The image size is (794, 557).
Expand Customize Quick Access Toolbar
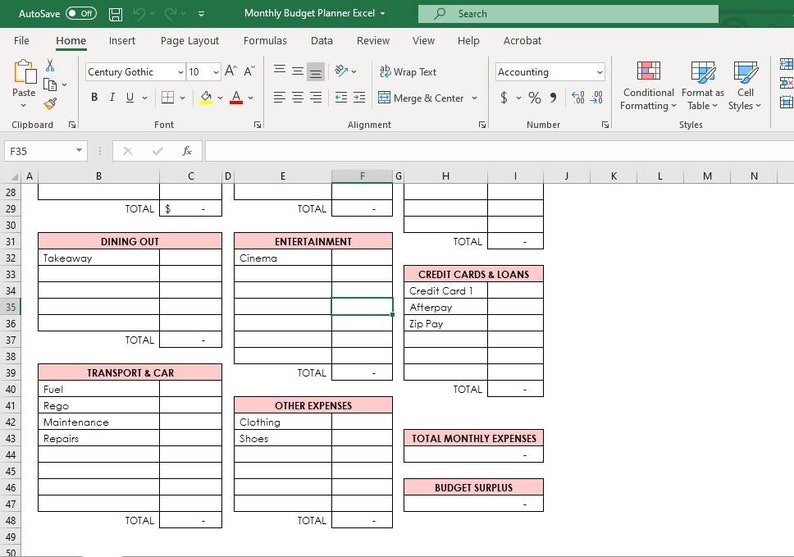coord(201,14)
